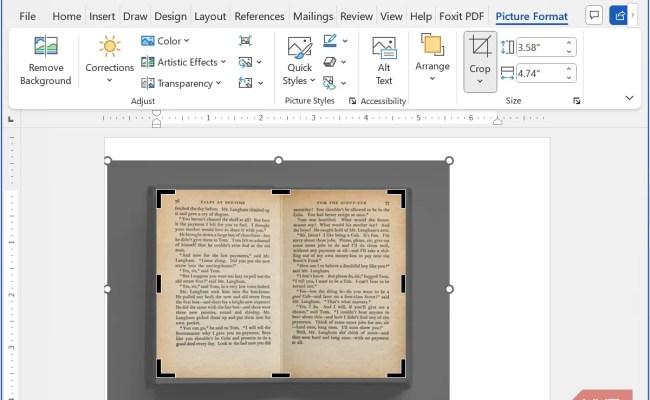Click the shape width icon
This screenshot has width=650, height=400.
point(507,73)
